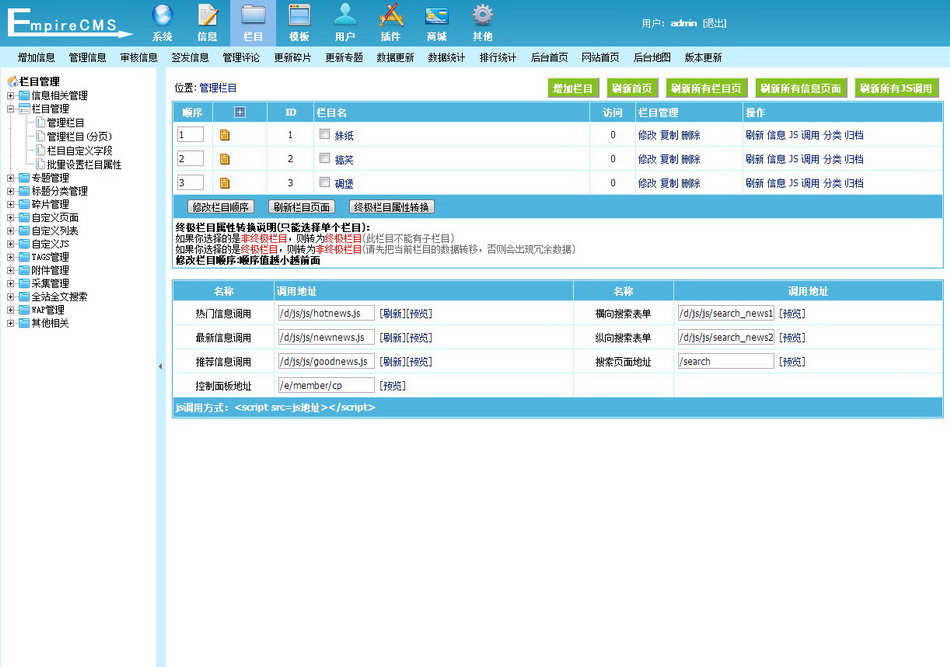Screen dimensions: 950x667
Task: Click the 刷新栏目页面 button
Action: coord(302,207)
